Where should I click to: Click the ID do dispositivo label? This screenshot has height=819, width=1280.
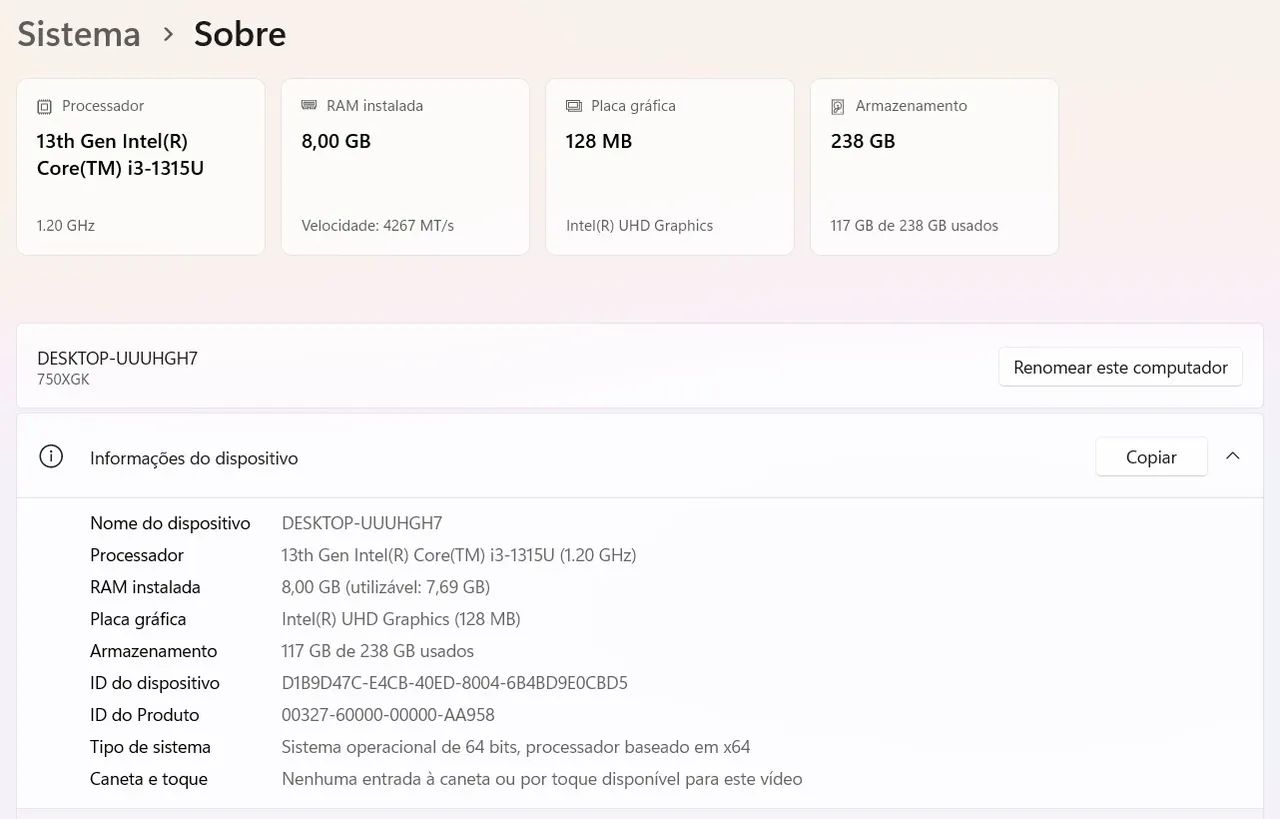click(155, 683)
